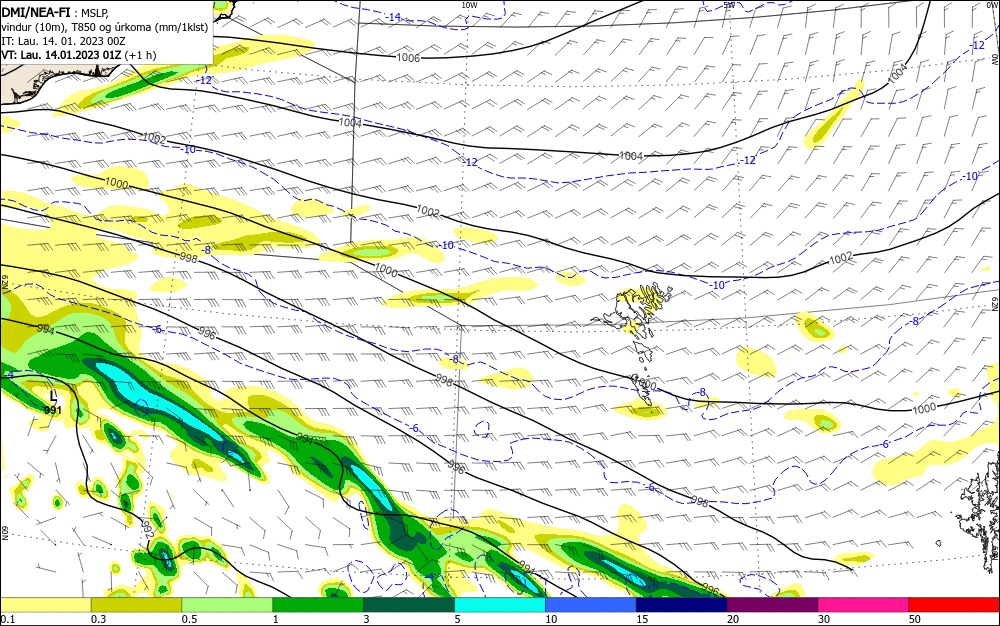Pick the cyan 5–10 legend swatch
The image size is (1000, 626).
[500, 605]
